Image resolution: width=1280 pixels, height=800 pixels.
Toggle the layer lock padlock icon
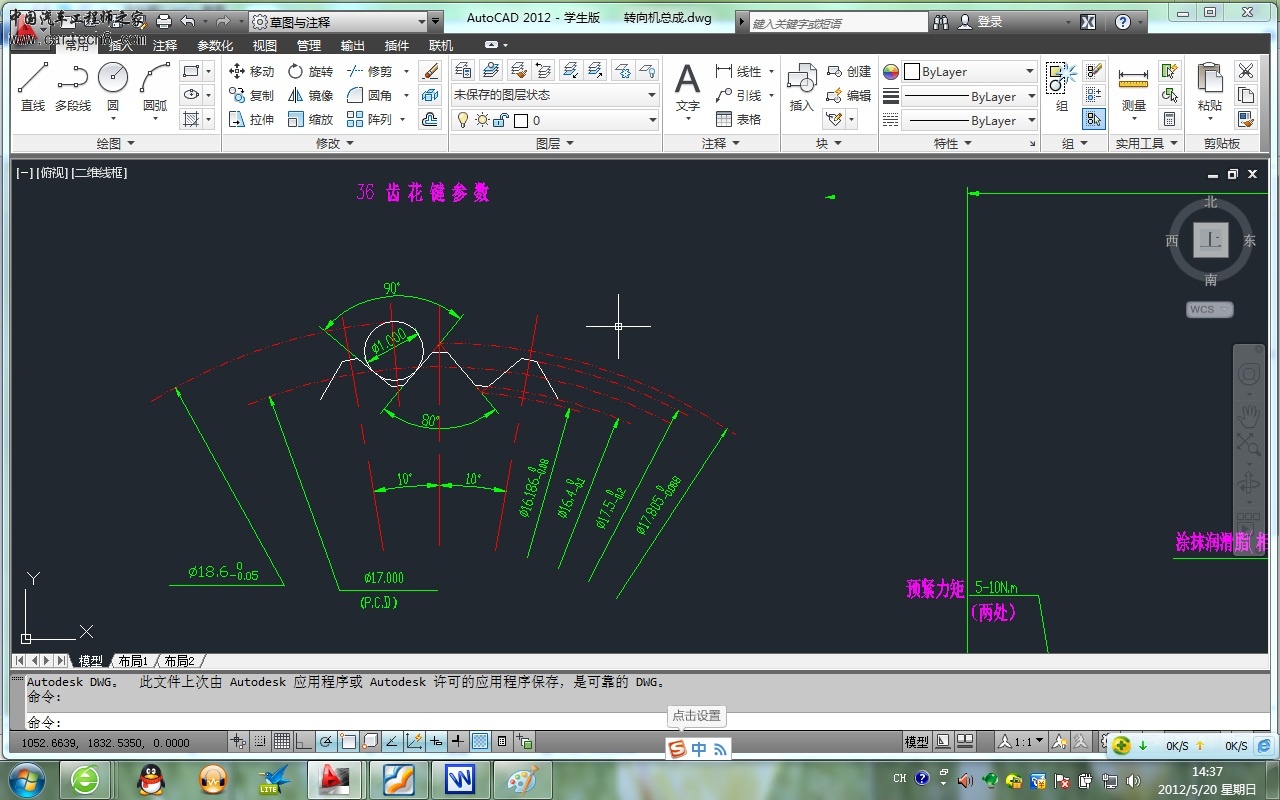502,120
